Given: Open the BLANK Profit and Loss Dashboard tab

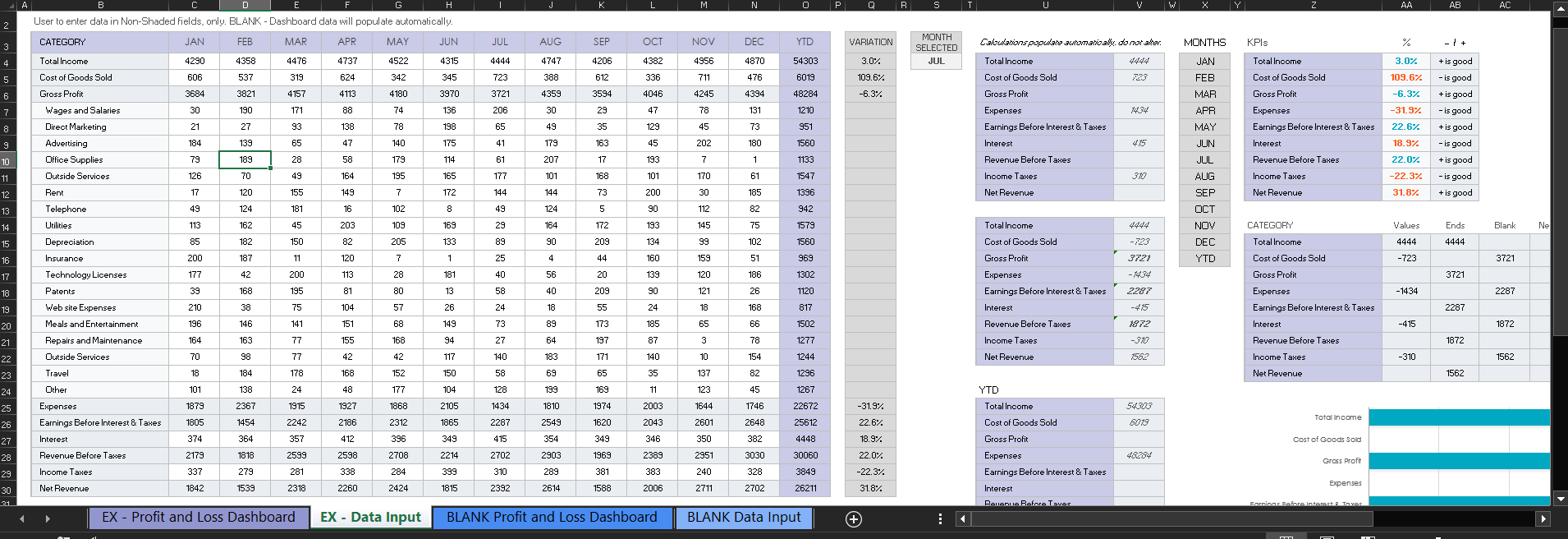Looking at the screenshot, I should [x=552, y=518].
